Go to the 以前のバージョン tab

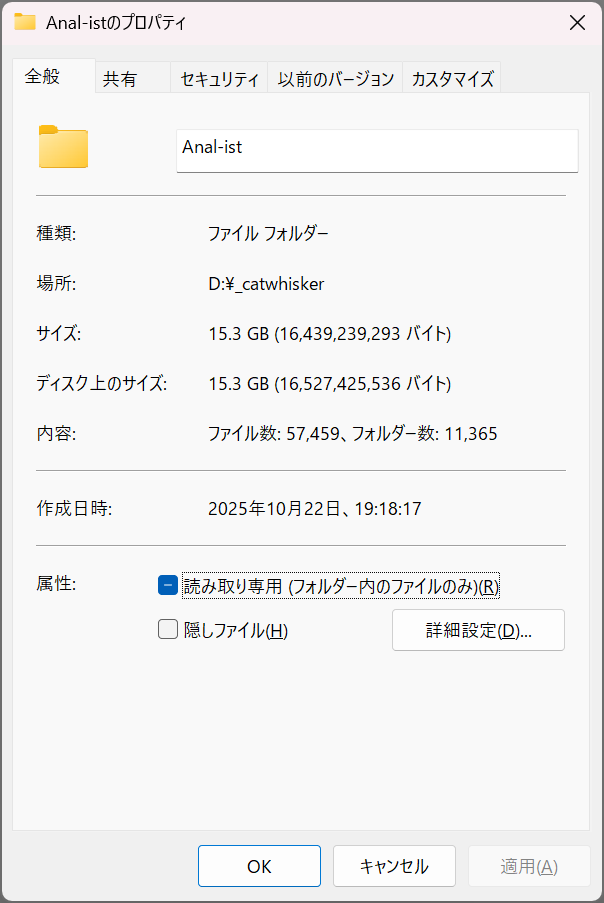[x=335, y=78]
